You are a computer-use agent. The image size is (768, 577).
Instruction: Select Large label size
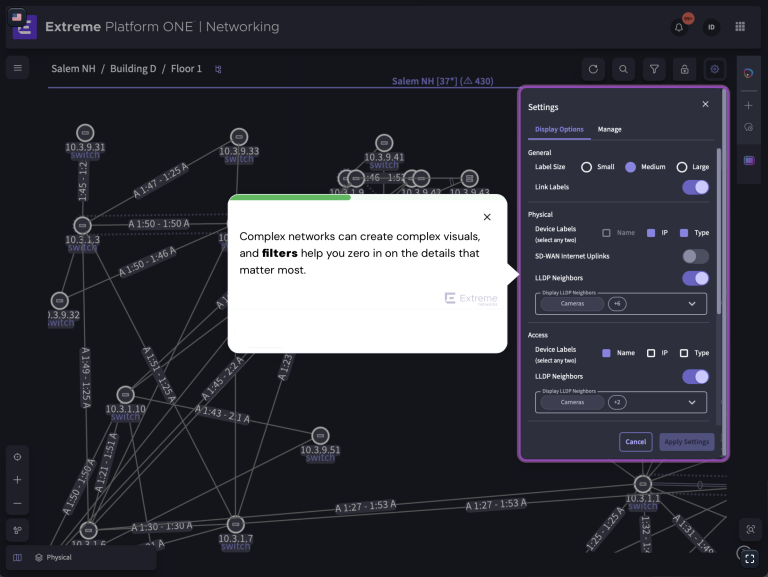point(682,167)
